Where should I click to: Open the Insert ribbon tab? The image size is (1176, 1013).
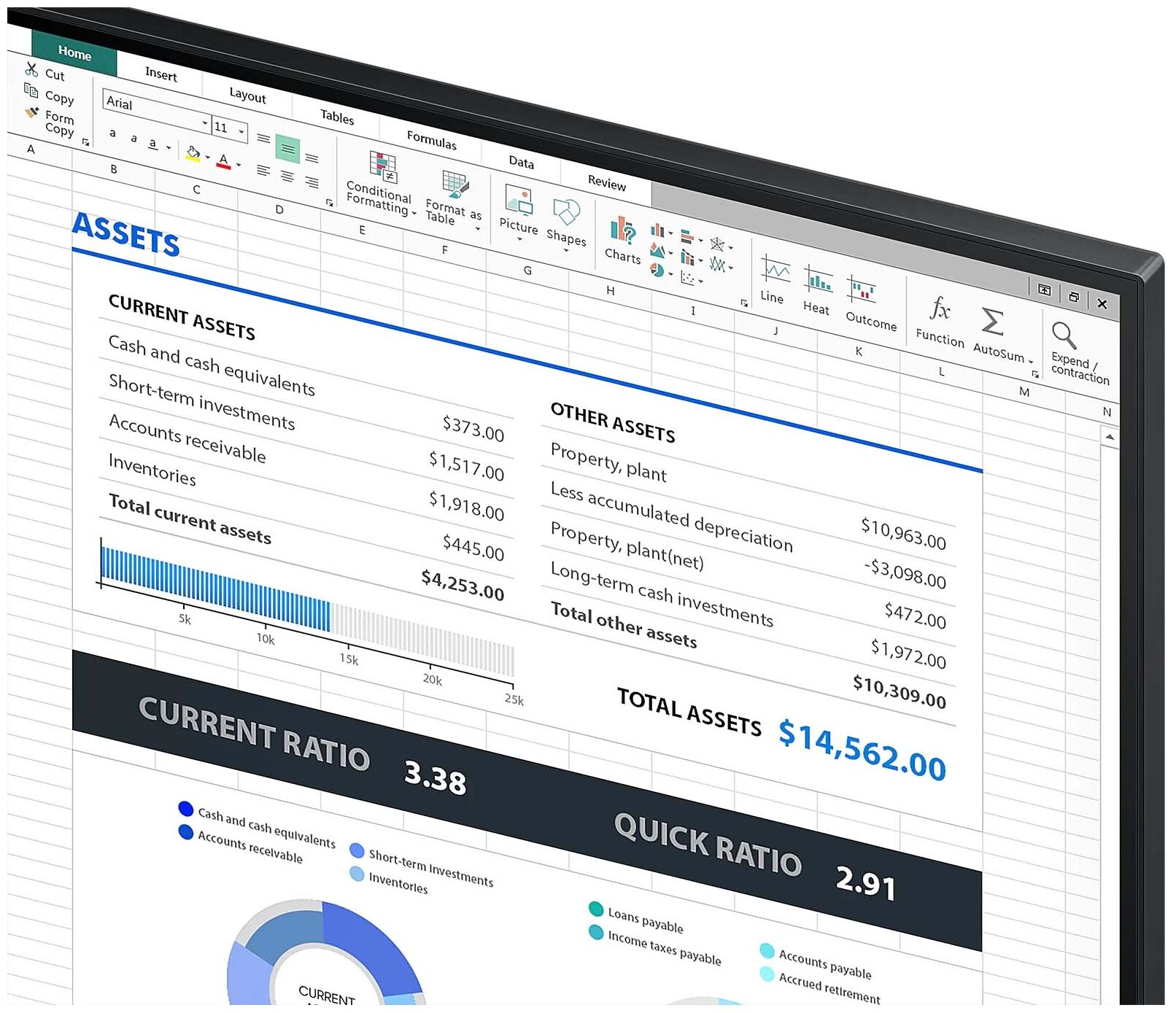pyautogui.click(x=160, y=74)
